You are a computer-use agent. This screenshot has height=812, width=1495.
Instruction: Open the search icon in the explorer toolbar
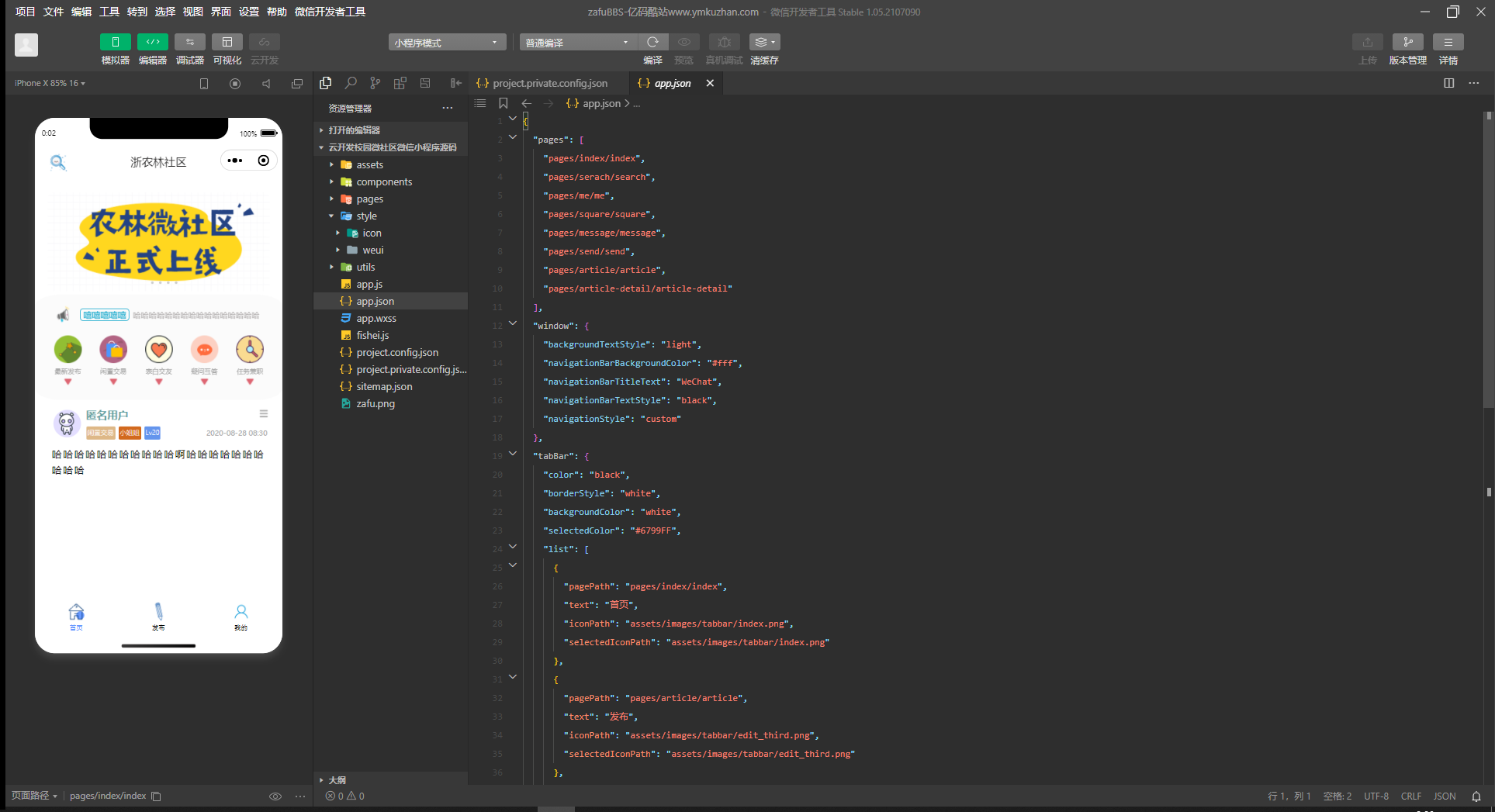351,83
